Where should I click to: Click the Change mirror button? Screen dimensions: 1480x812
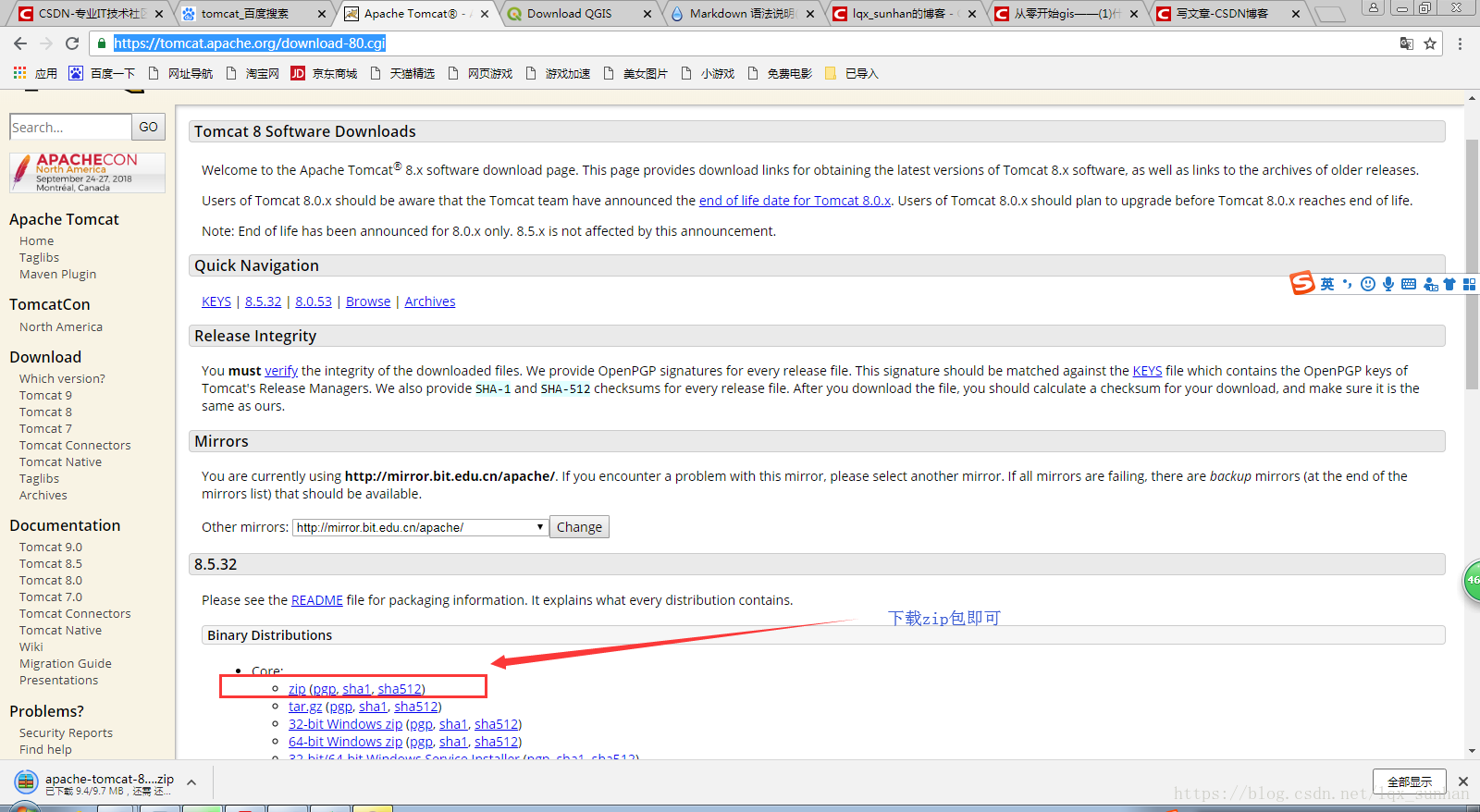pos(579,527)
